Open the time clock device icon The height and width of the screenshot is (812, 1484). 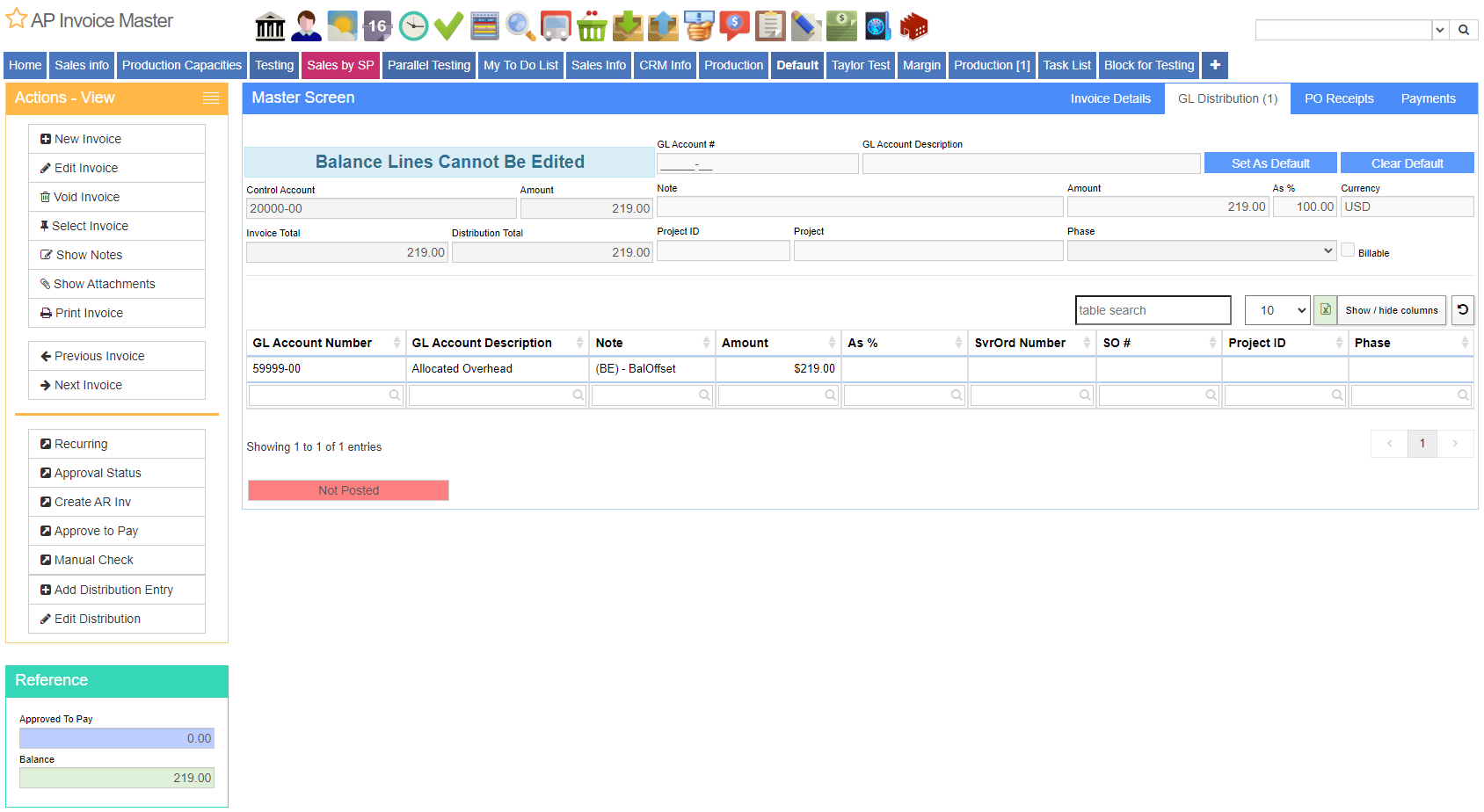(x=877, y=26)
